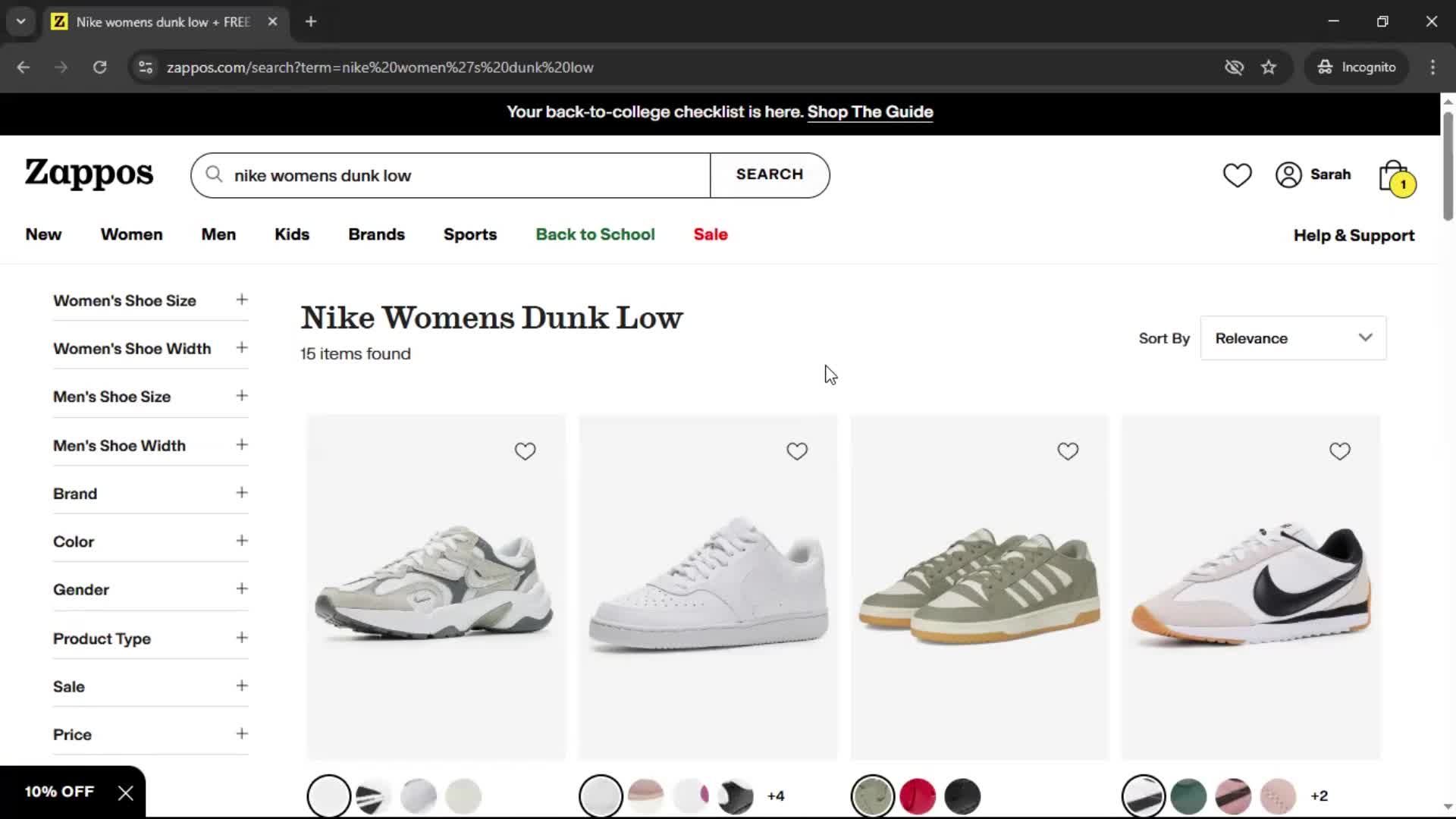The image size is (1456, 819).
Task: Open the Women navigation menu
Action: pos(131,234)
